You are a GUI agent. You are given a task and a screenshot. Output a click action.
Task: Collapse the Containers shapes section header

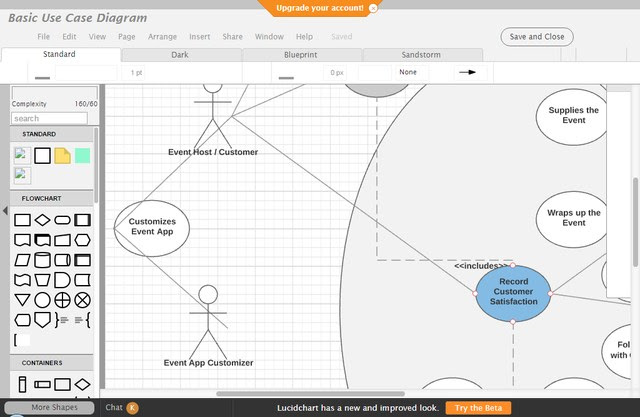[x=52, y=363]
